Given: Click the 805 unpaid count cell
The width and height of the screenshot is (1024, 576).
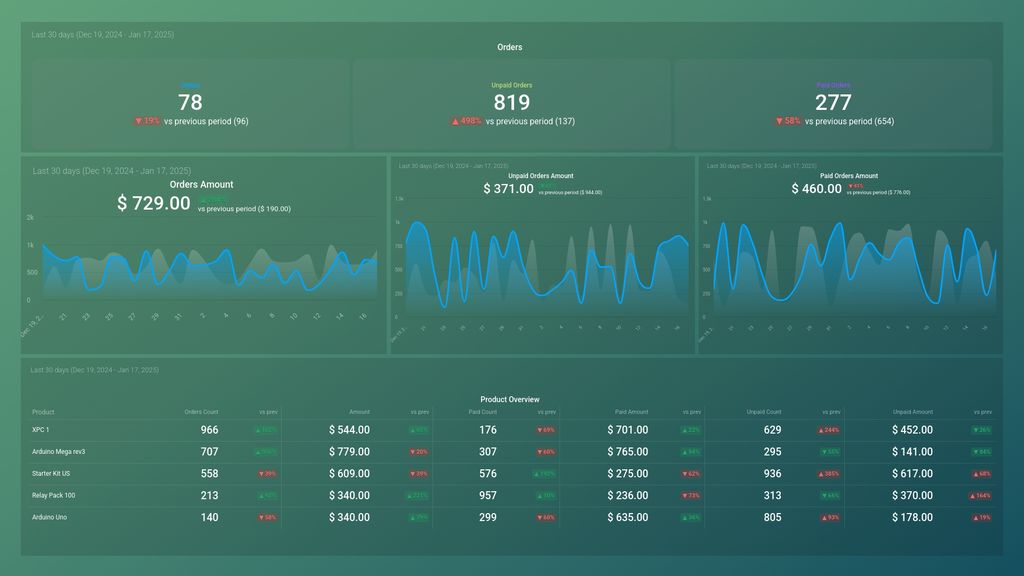Looking at the screenshot, I should pyautogui.click(x=773, y=517).
